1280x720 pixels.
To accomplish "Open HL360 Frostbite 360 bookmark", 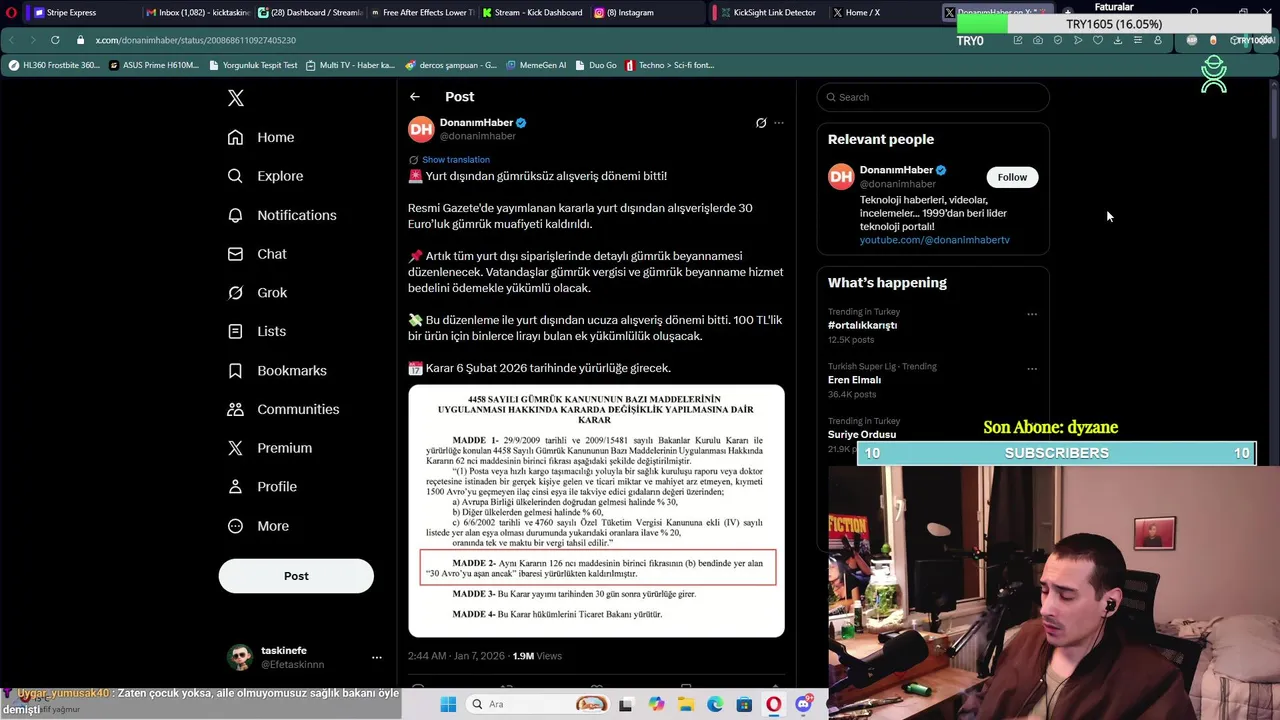I will click(x=54, y=65).
